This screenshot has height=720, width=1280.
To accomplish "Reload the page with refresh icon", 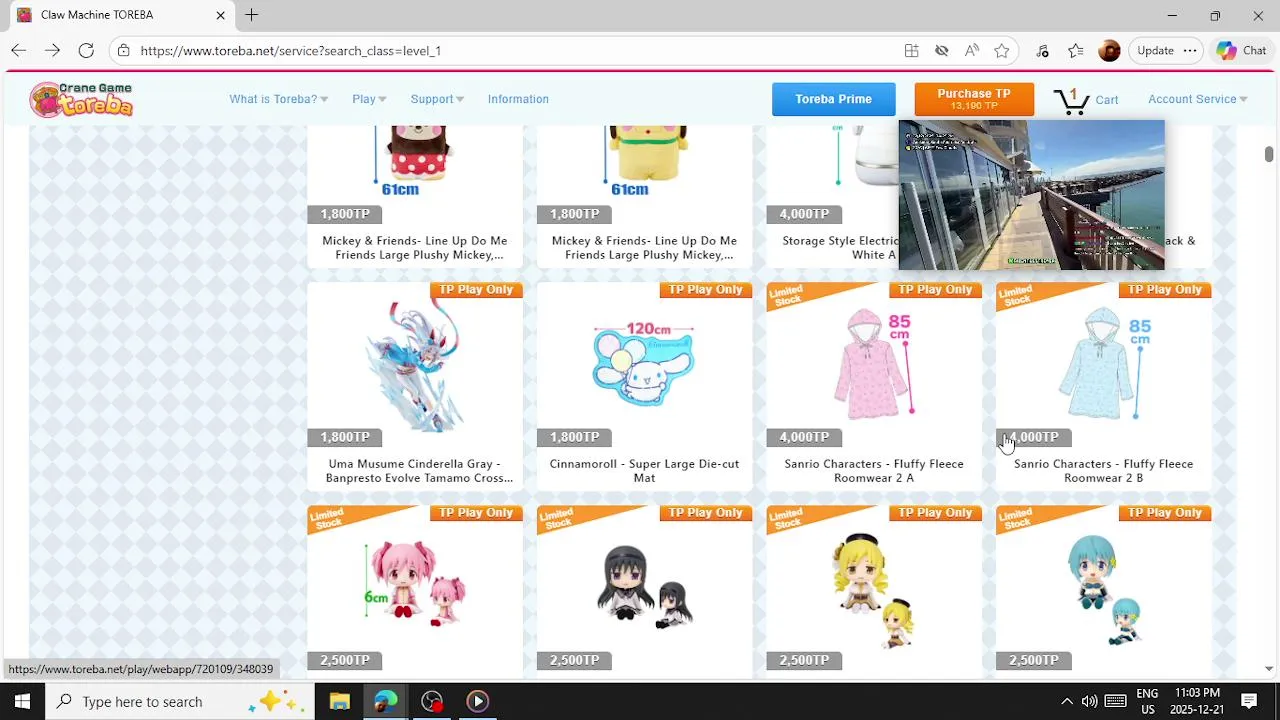I will point(86,50).
